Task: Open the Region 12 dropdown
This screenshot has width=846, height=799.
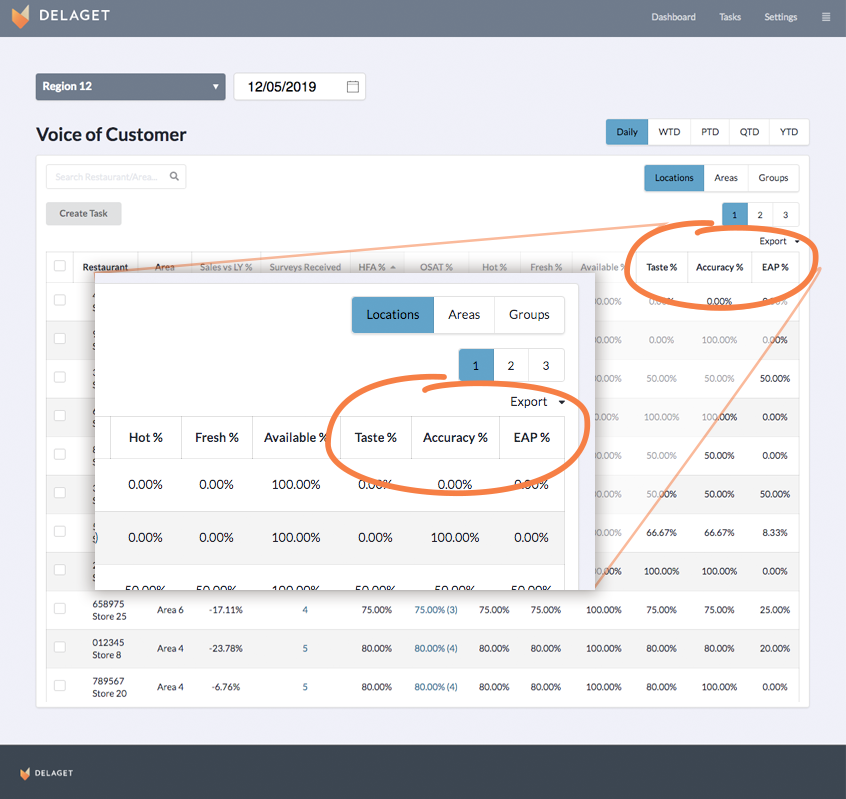Action: [130, 87]
